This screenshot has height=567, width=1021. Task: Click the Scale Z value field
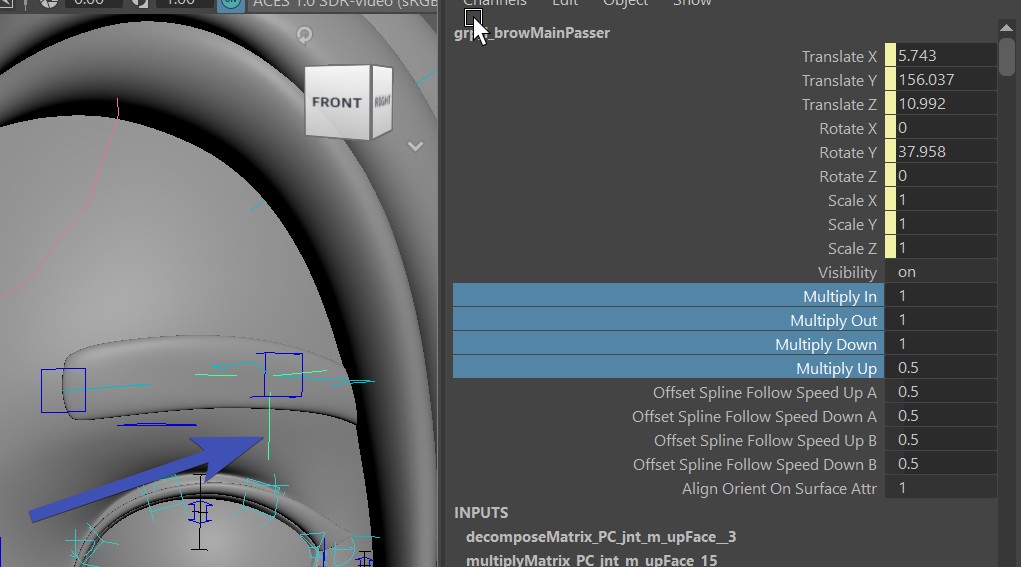tap(945, 249)
